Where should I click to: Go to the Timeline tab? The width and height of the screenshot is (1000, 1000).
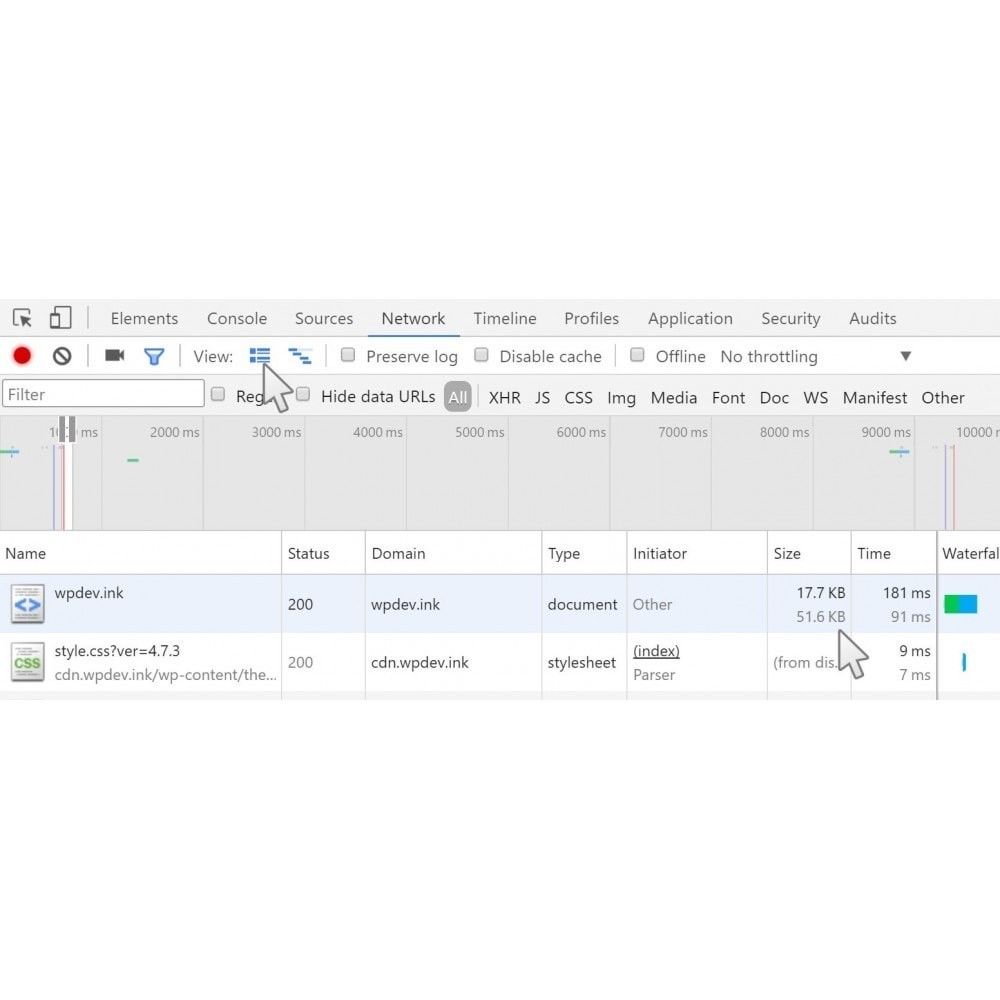point(504,318)
